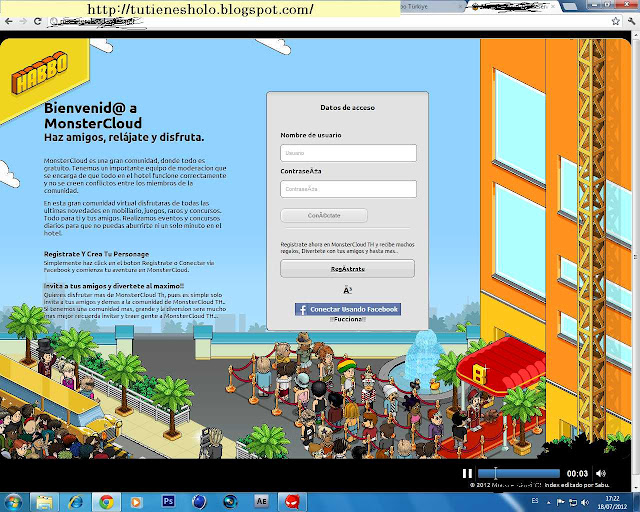Open the camera lens taskbar app
The image size is (640, 512).
click(x=230, y=502)
